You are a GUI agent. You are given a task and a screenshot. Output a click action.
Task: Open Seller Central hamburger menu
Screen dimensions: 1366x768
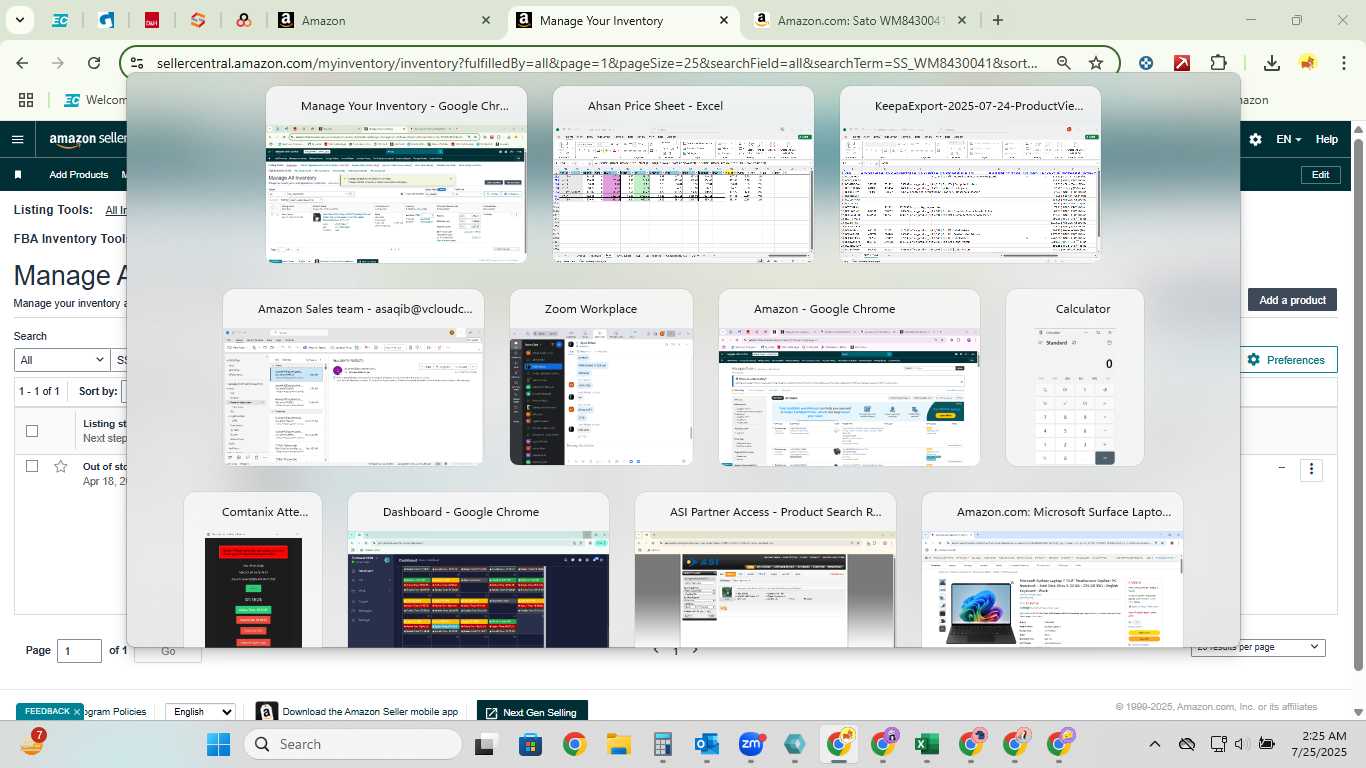point(17,140)
